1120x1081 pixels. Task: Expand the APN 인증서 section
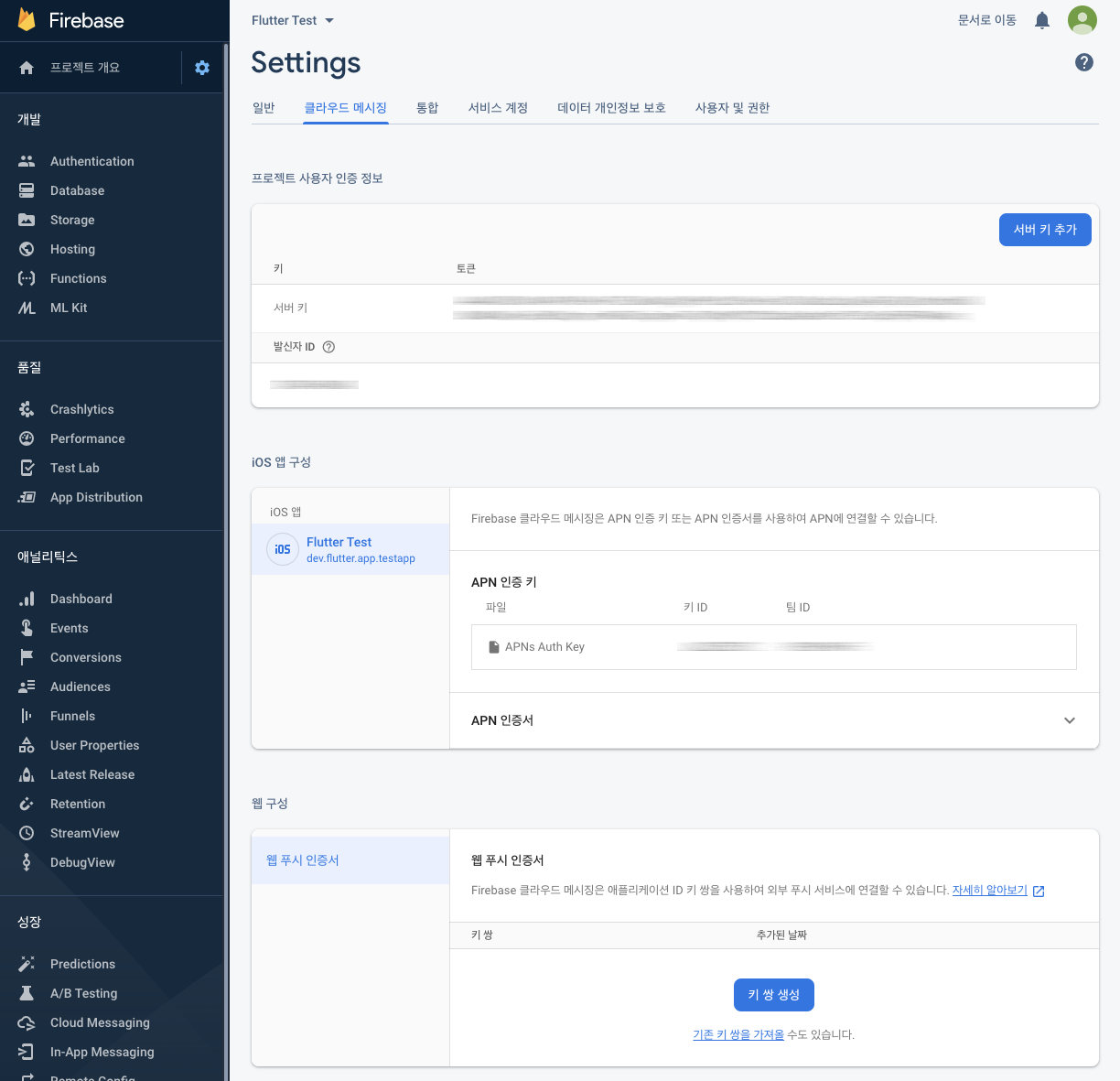point(1070,720)
